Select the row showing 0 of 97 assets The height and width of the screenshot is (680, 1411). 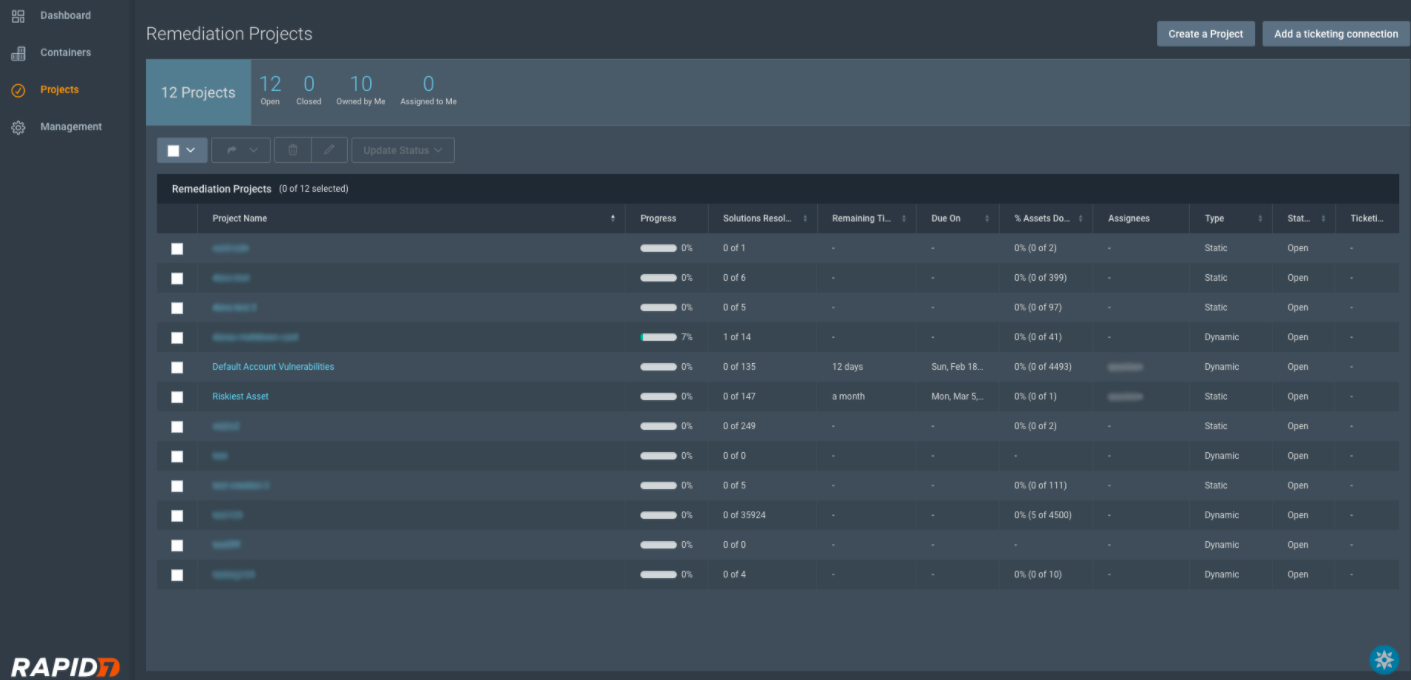[x=177, y=308]
